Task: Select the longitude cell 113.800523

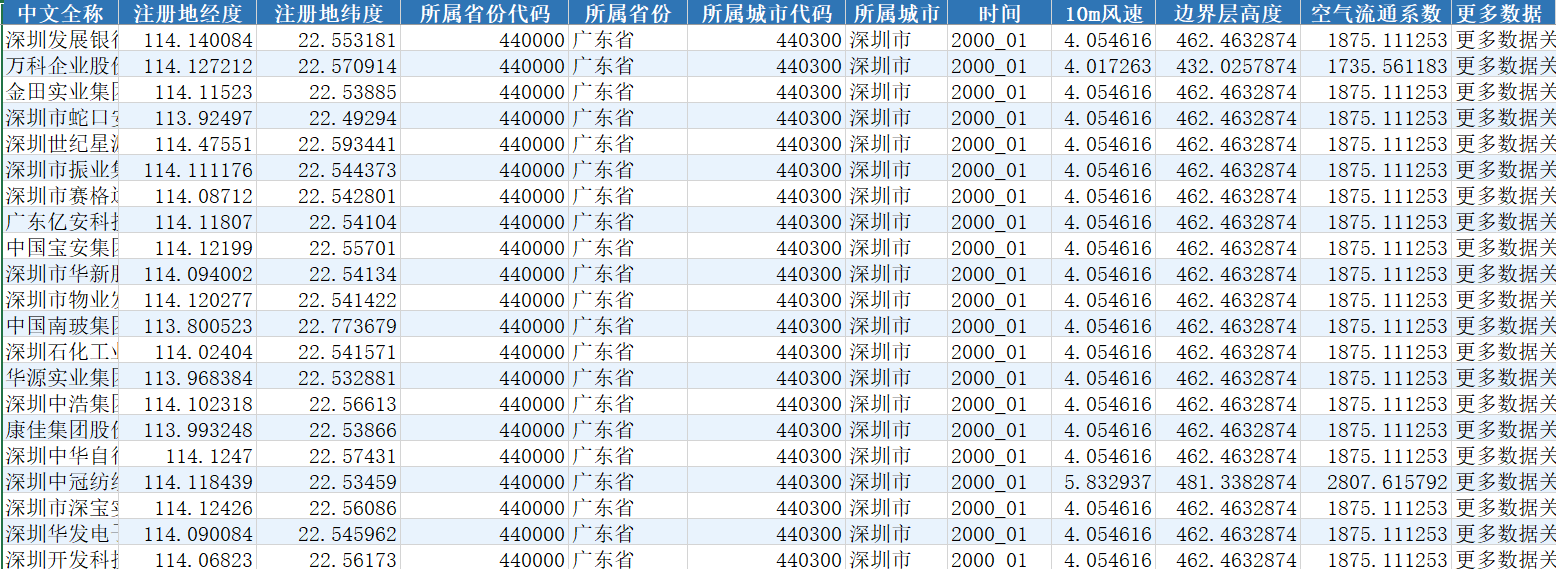Action: pos(188,327)
